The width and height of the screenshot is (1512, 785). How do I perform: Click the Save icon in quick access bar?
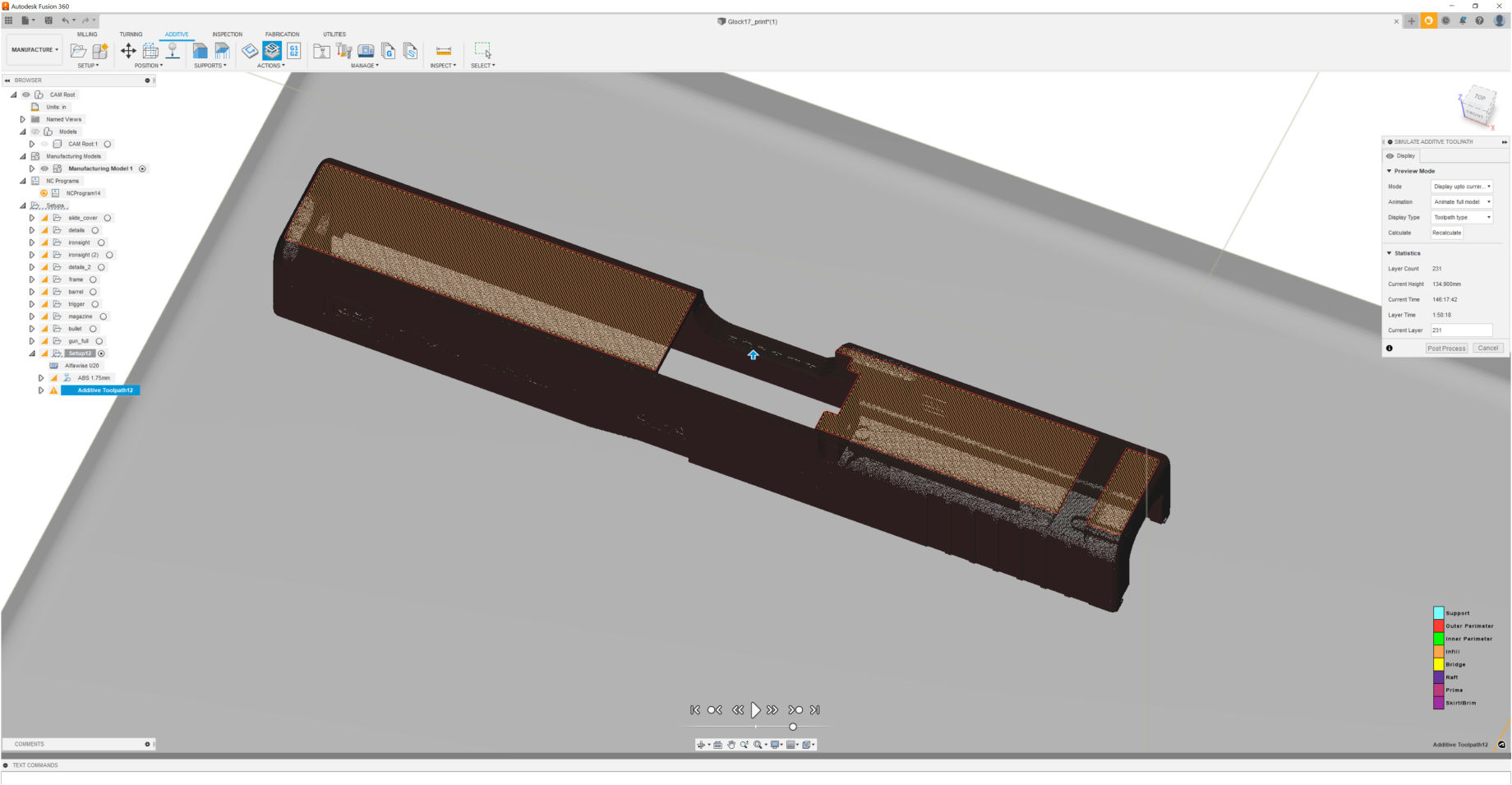coord(48,21)
